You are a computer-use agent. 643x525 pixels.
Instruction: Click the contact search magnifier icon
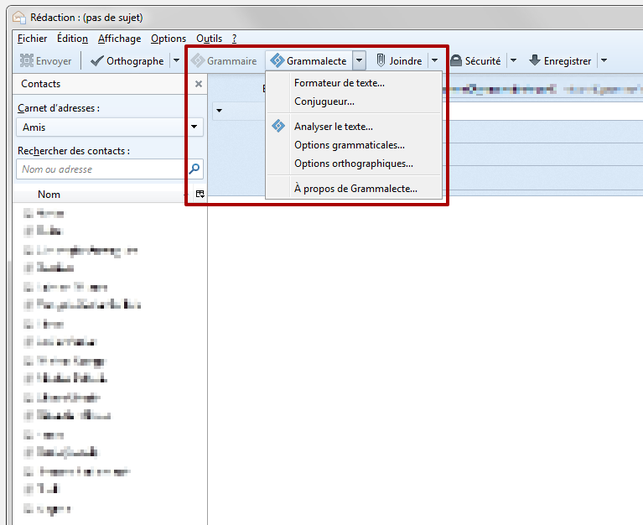[x=194, y=169]
